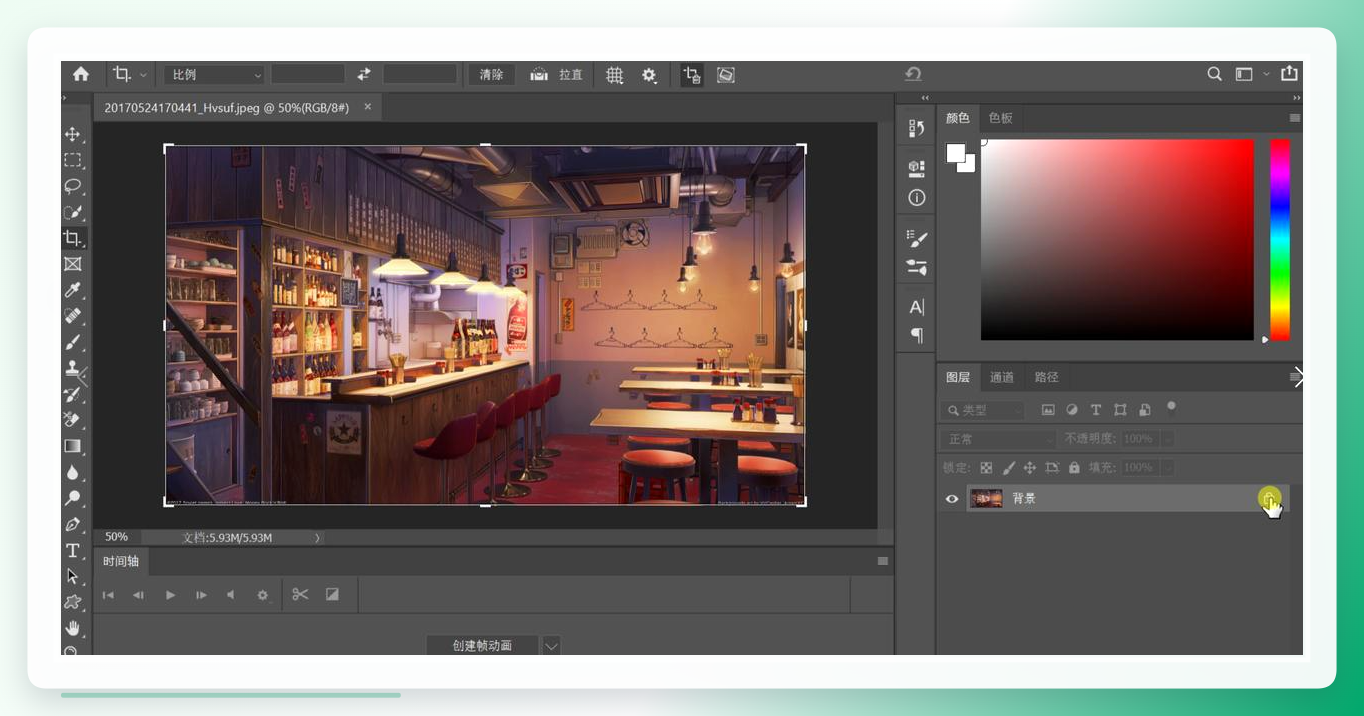Open the 比例 crop ratio dropdown
1364x716 pixels.
[214, 75]
